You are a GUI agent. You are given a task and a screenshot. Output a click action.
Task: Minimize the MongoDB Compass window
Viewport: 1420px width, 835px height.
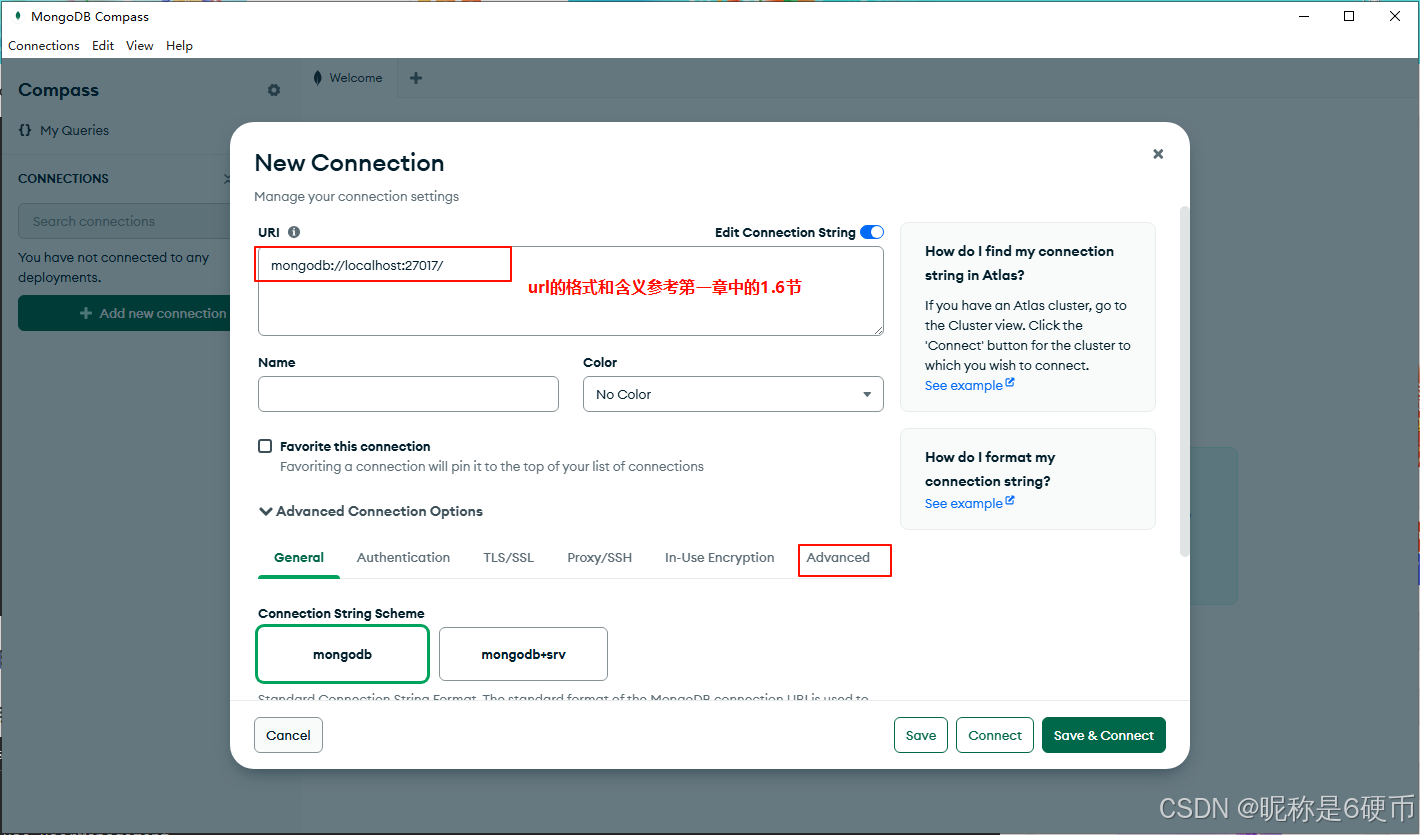[1303, 16]
